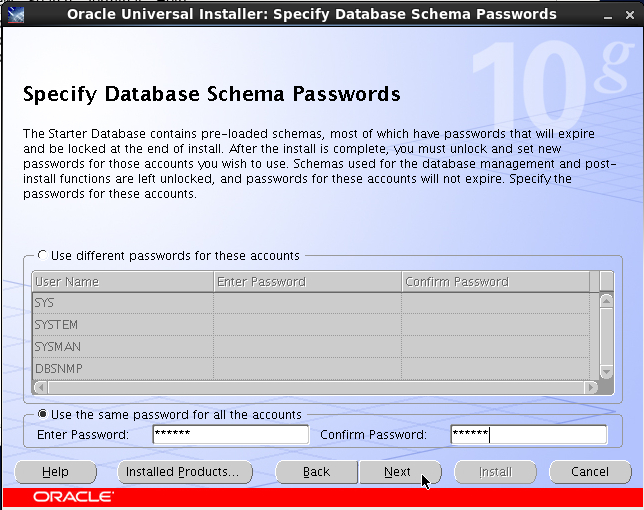644x510 pixels.
Task: Click Next to continue
Action: 400,472
